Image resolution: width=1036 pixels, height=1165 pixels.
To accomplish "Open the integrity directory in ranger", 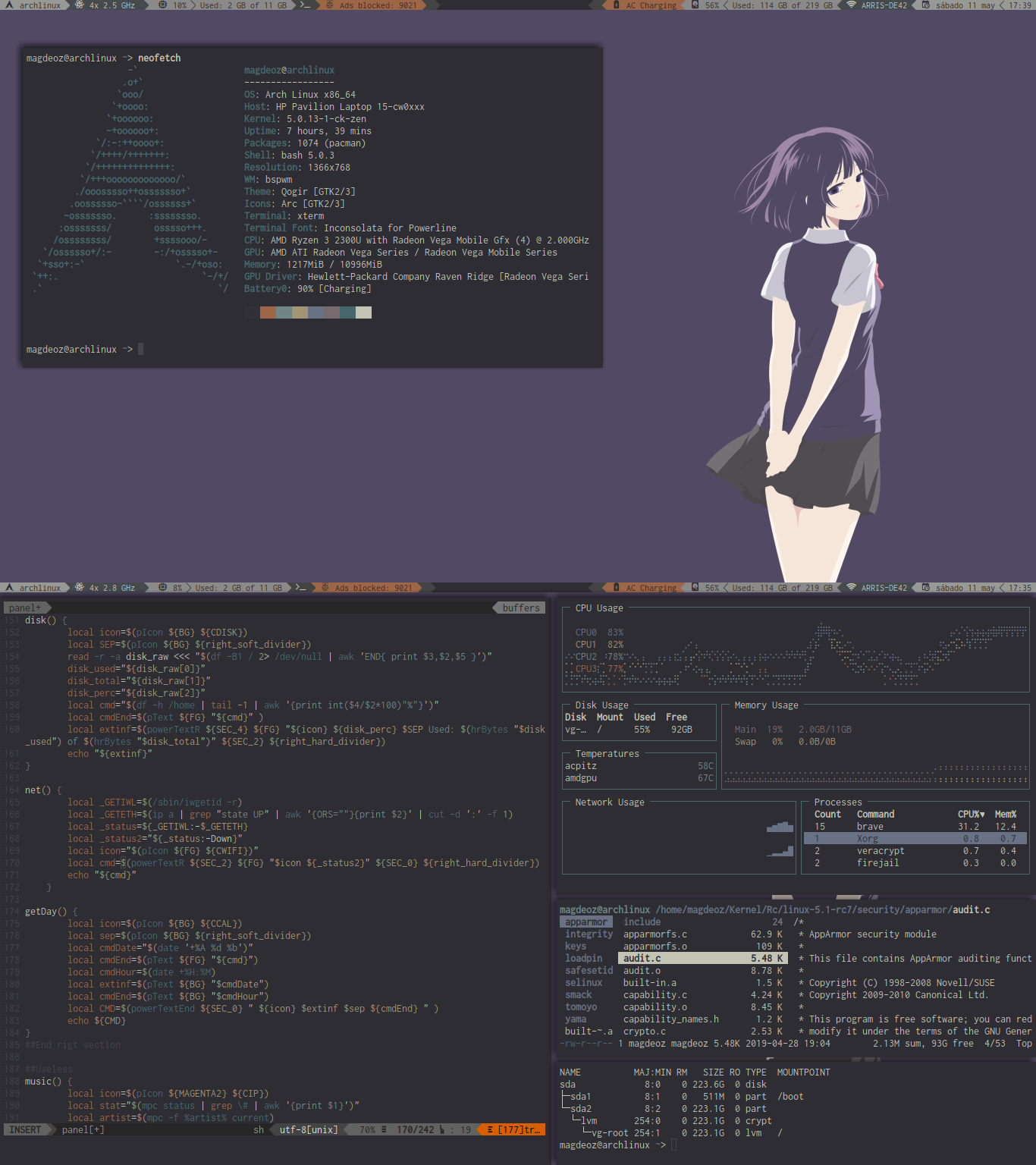I will tap(589, 934).
